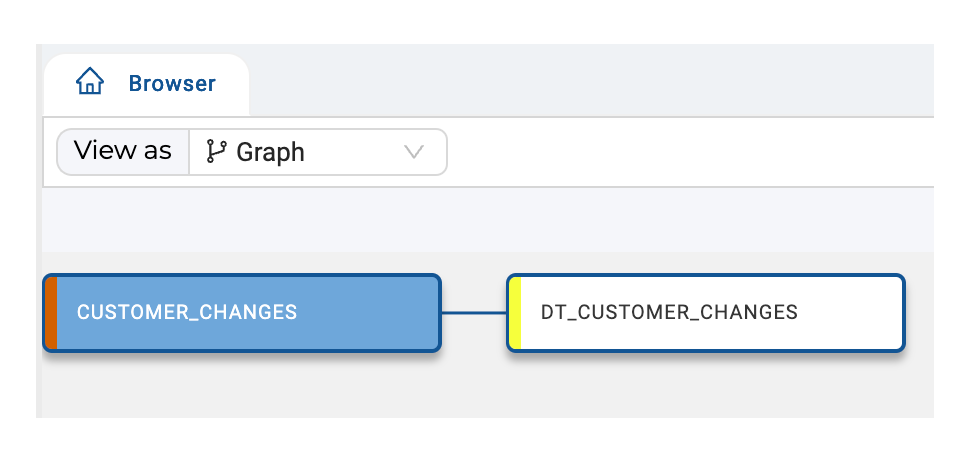Click the word Graph in the dropdown
The image size is (978, 464).
click(x=270, y=152)
